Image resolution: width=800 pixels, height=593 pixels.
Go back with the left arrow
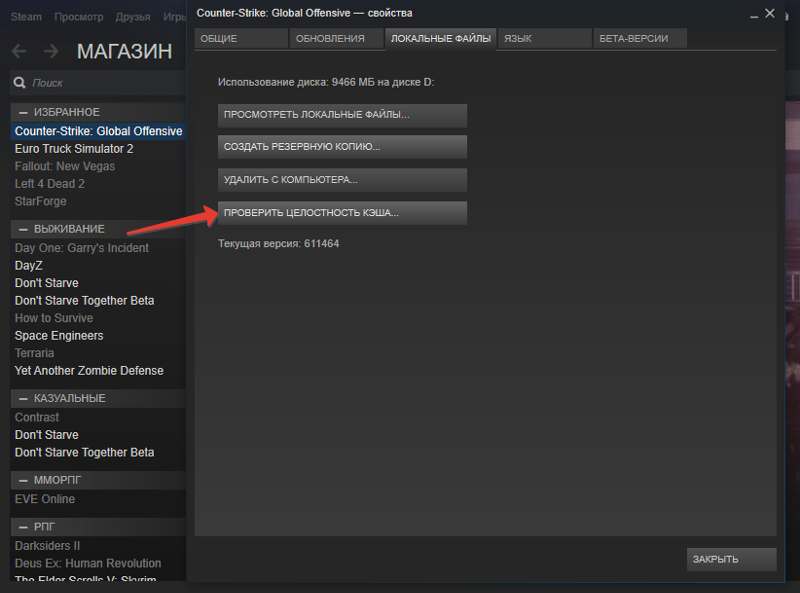click(19, 51)
